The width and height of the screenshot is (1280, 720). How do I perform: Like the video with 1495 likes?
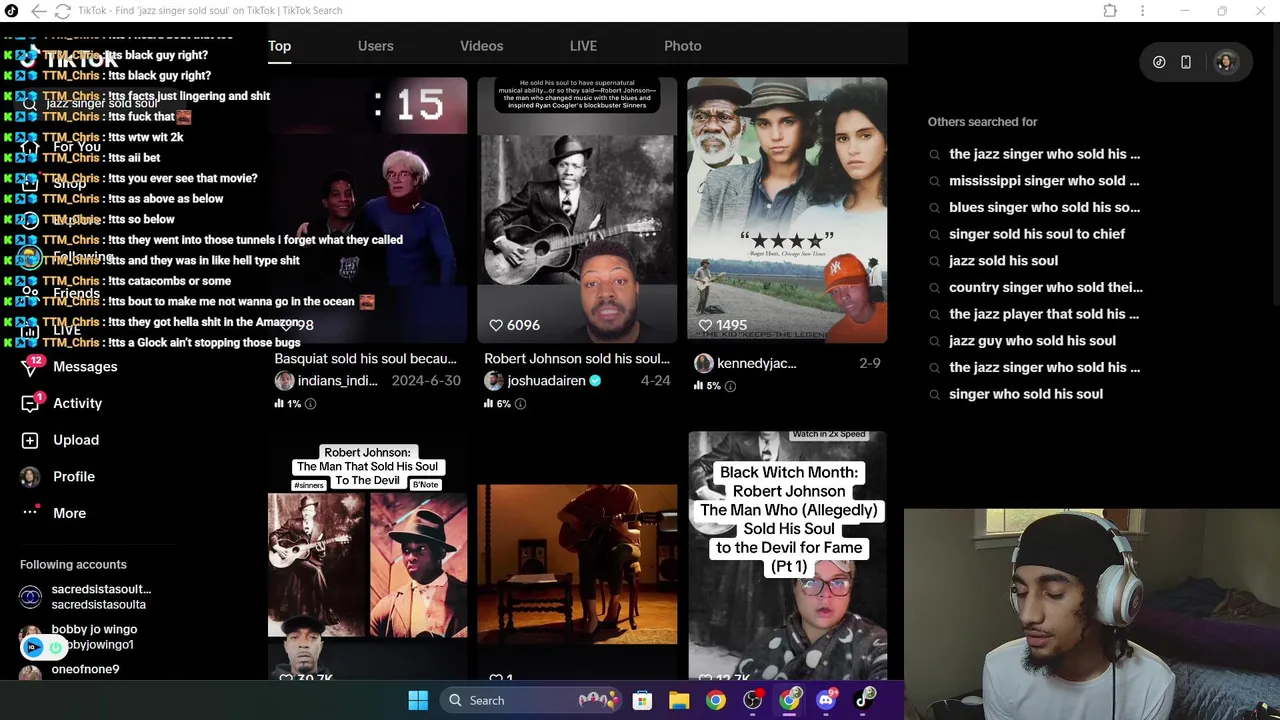coord(705,325)
